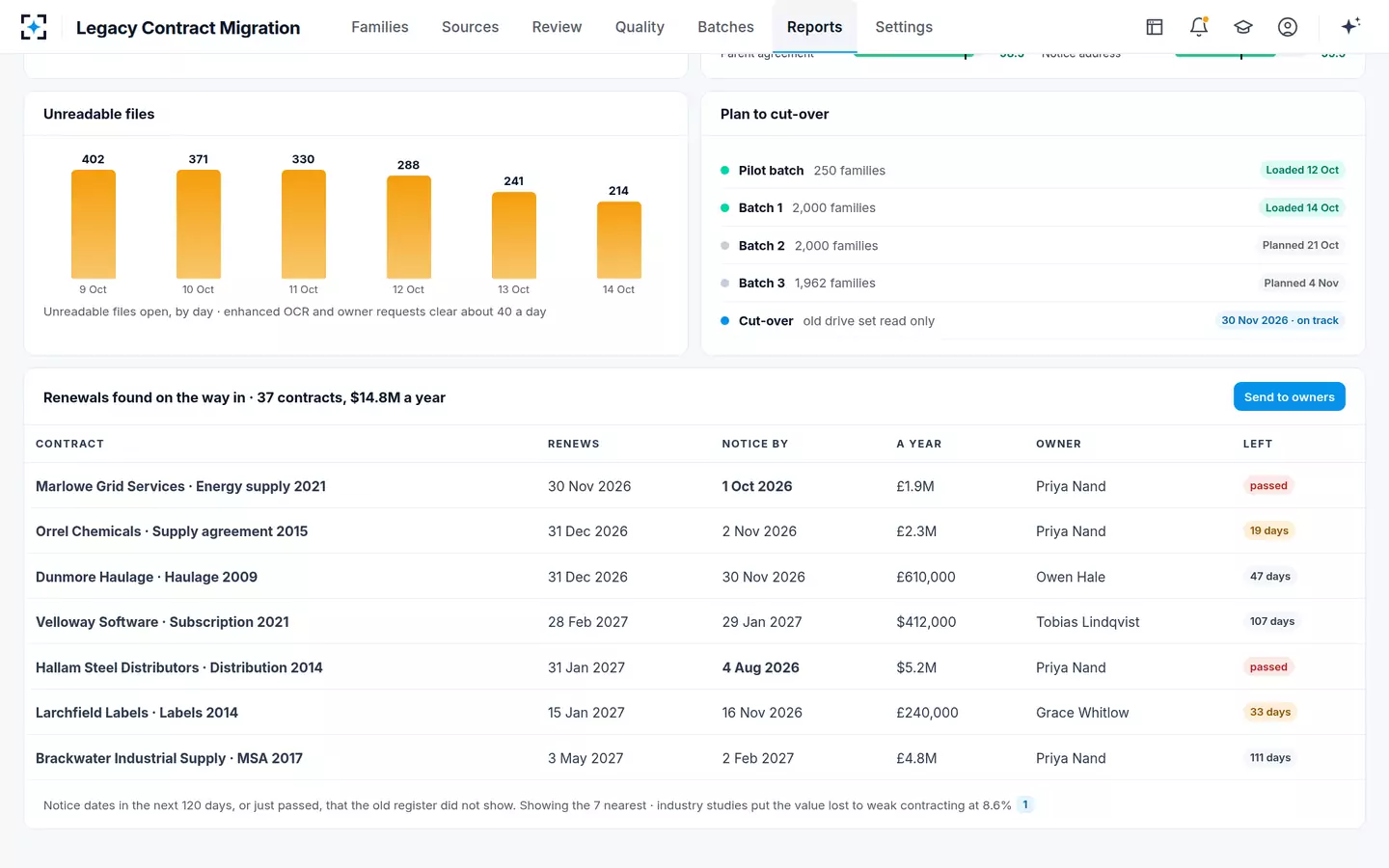Click the '30 Nov 2026 · on track' badge
Screen dimensions: 1389x868
[1280, 320]
